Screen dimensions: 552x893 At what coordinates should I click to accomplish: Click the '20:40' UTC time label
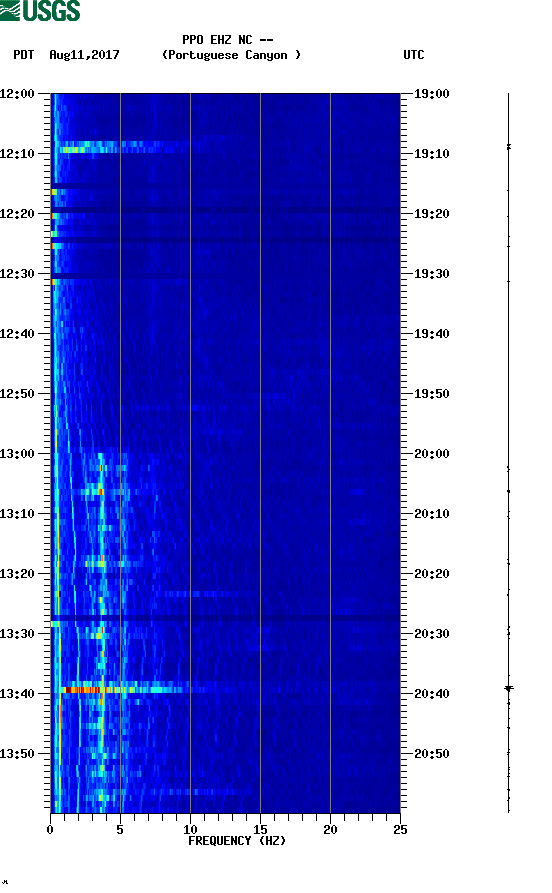(x=432, y=694)
